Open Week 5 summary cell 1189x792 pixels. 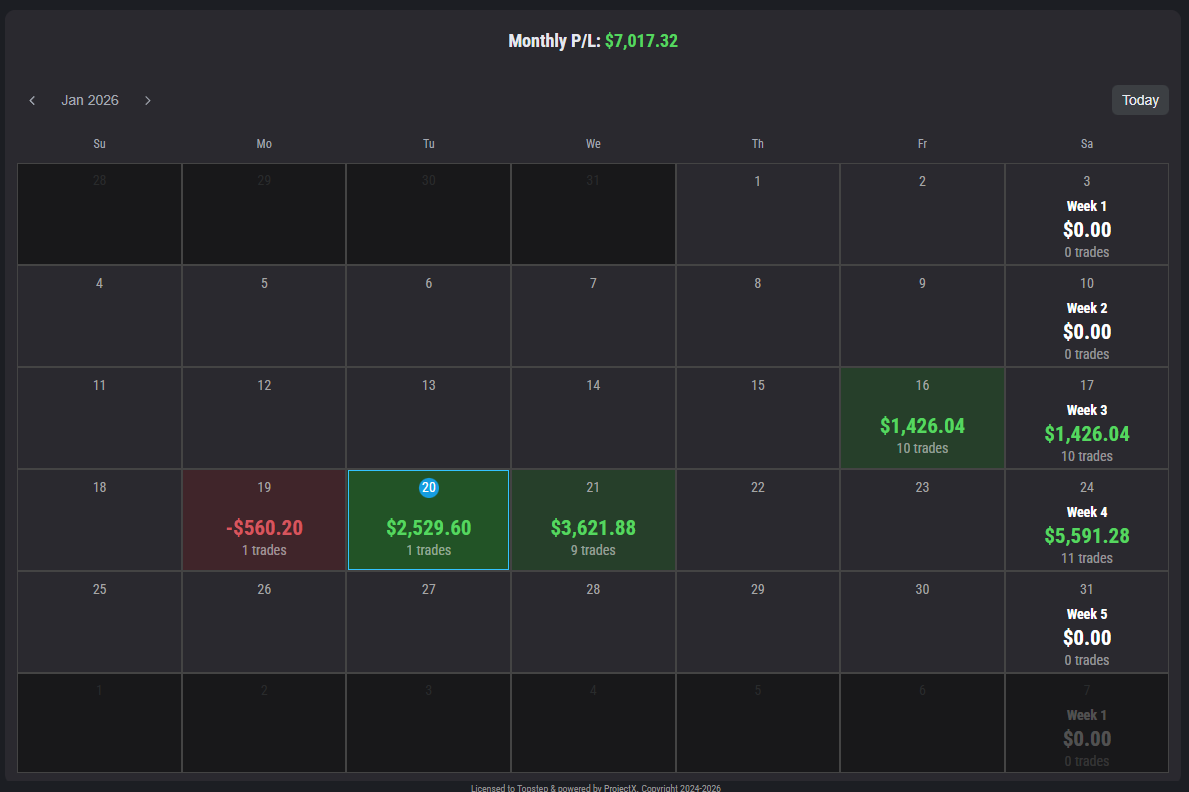(x=1087, y=637)
